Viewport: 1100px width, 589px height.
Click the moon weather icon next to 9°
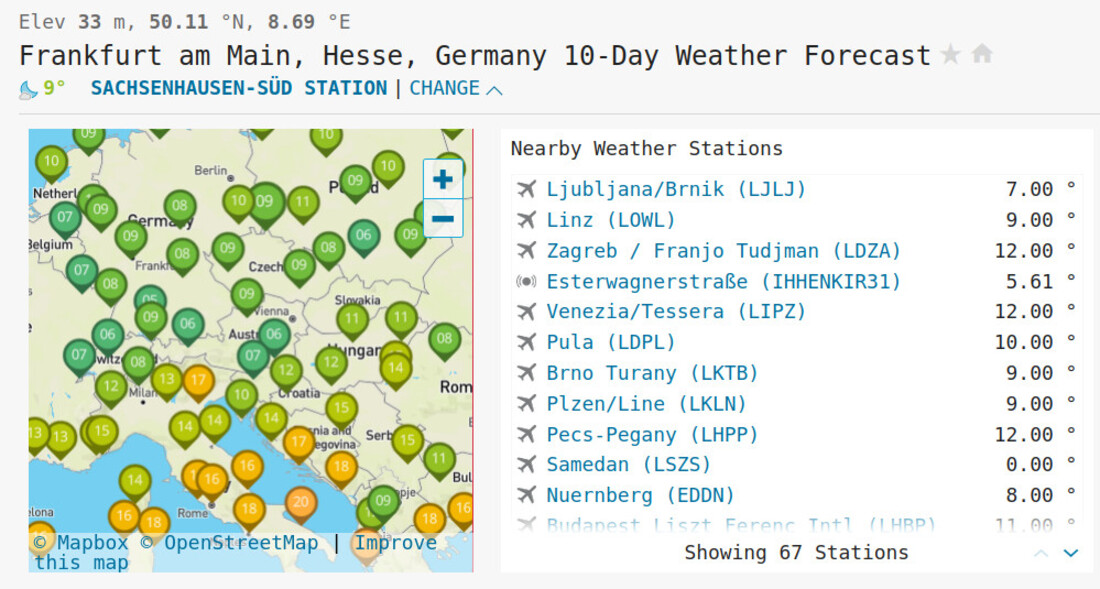click(x=28, y=89)
